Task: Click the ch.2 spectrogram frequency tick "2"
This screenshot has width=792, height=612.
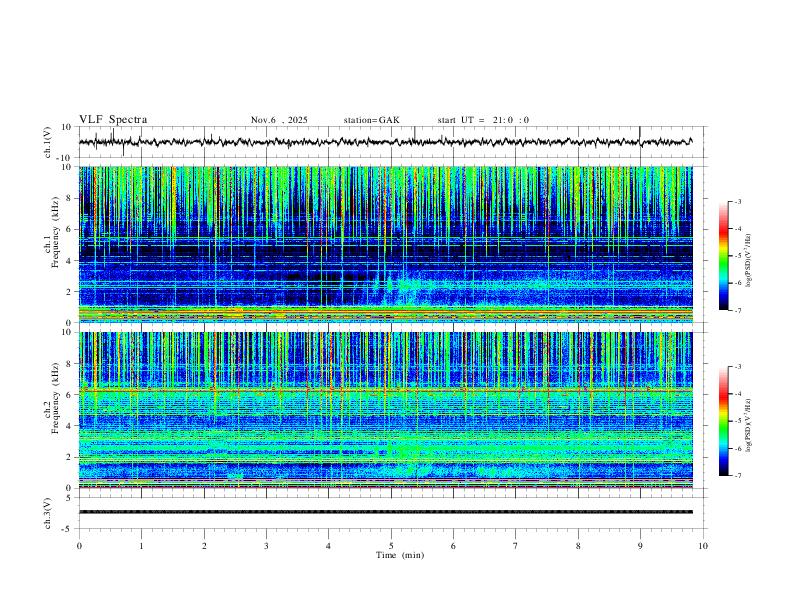Action: tap(71, 457)
